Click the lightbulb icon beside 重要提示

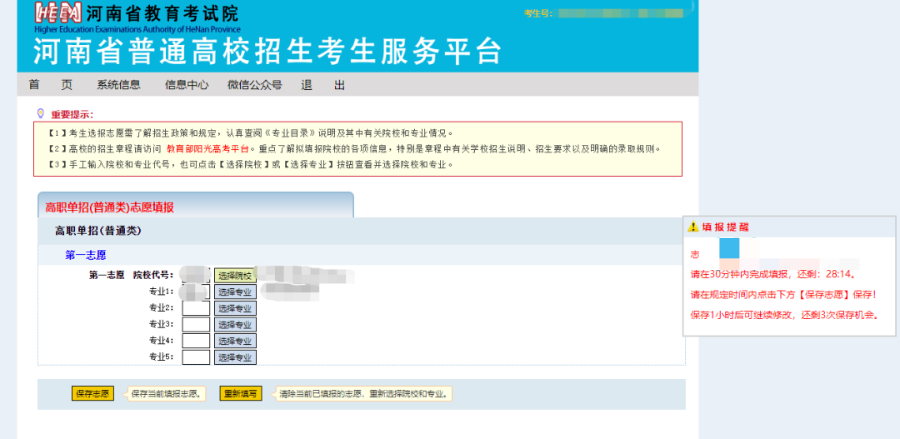(40, 113)
